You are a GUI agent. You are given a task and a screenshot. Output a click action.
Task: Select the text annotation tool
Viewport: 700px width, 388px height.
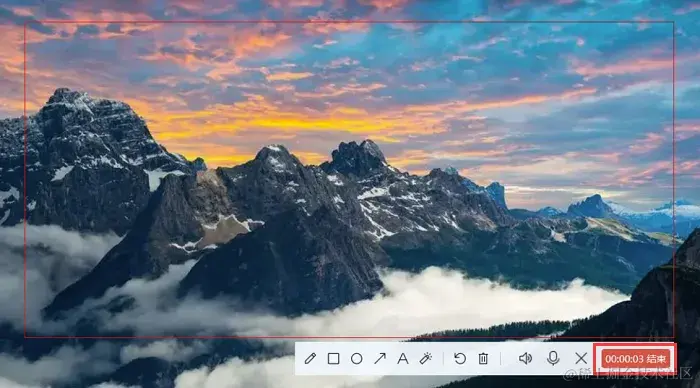403,358
